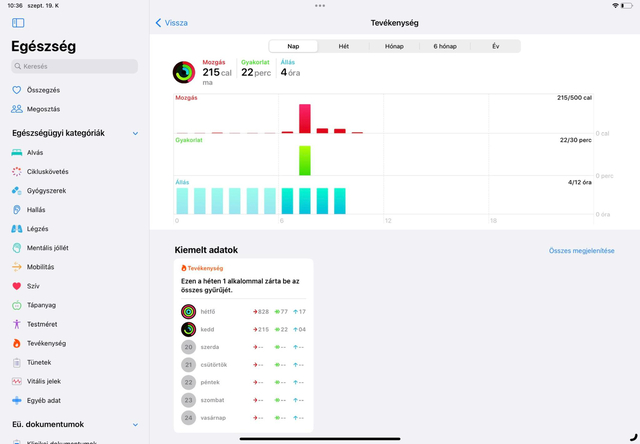Collapse Egészségügyi kategóriák section
Viewport: 640px width, 444px height.
point(135,133)
